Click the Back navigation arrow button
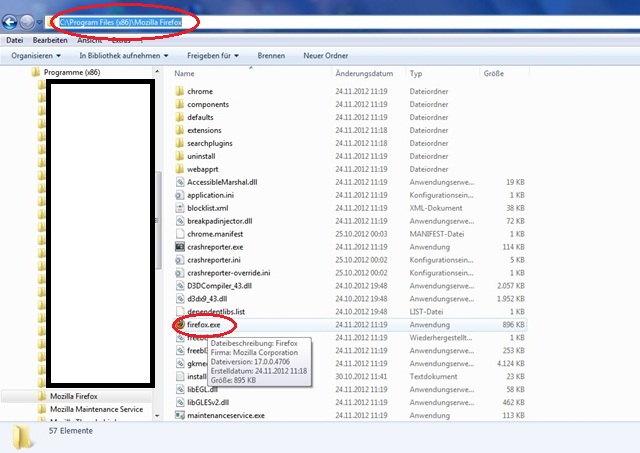The width and height of the screenshot is (640, 453). pos(9,22)
